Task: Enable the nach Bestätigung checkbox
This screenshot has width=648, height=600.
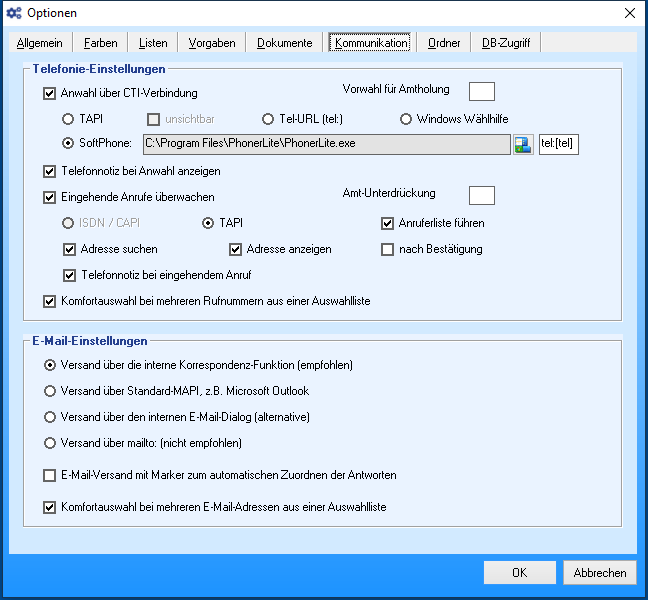Action: pos(388,249)
